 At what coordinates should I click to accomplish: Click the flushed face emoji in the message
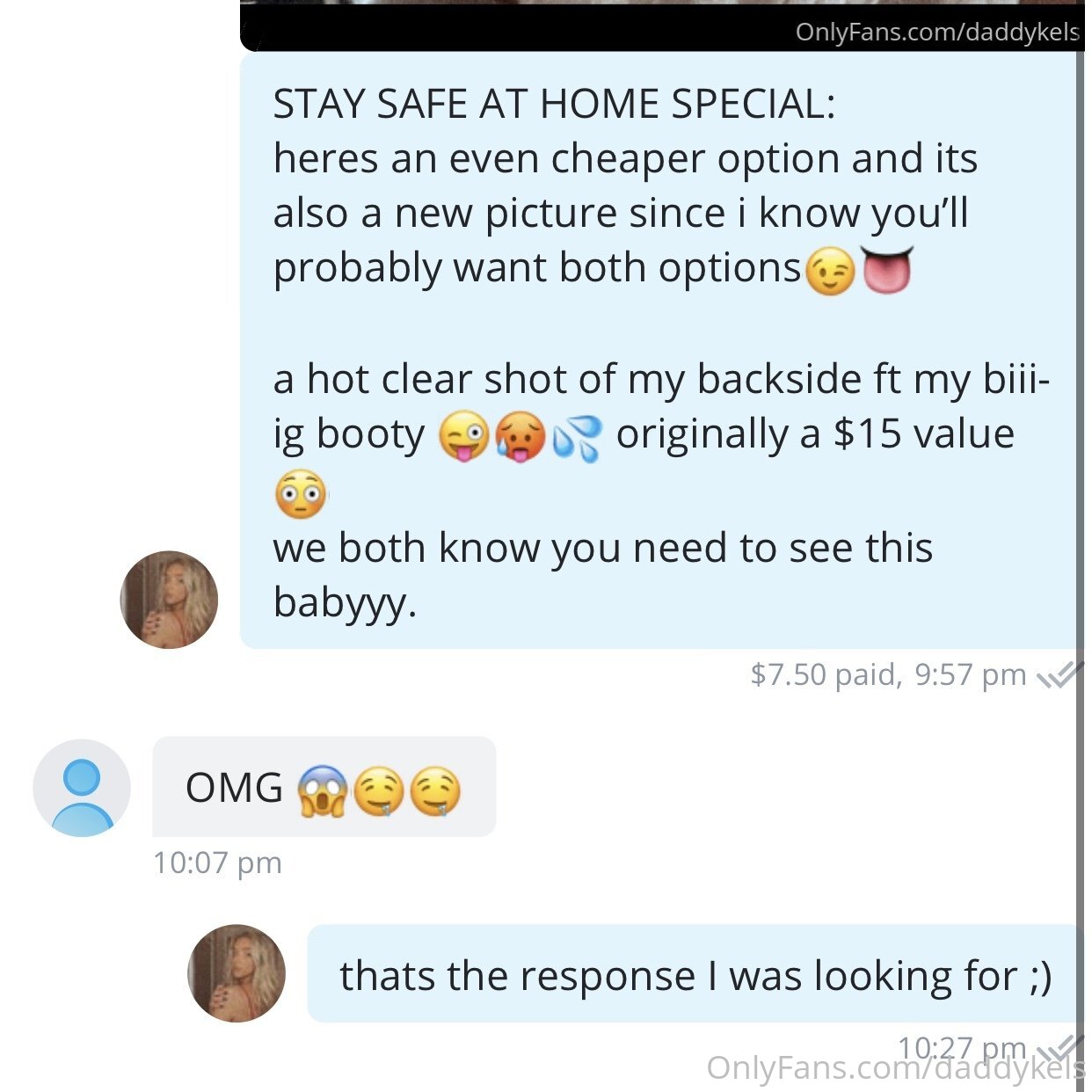point(301,494)
